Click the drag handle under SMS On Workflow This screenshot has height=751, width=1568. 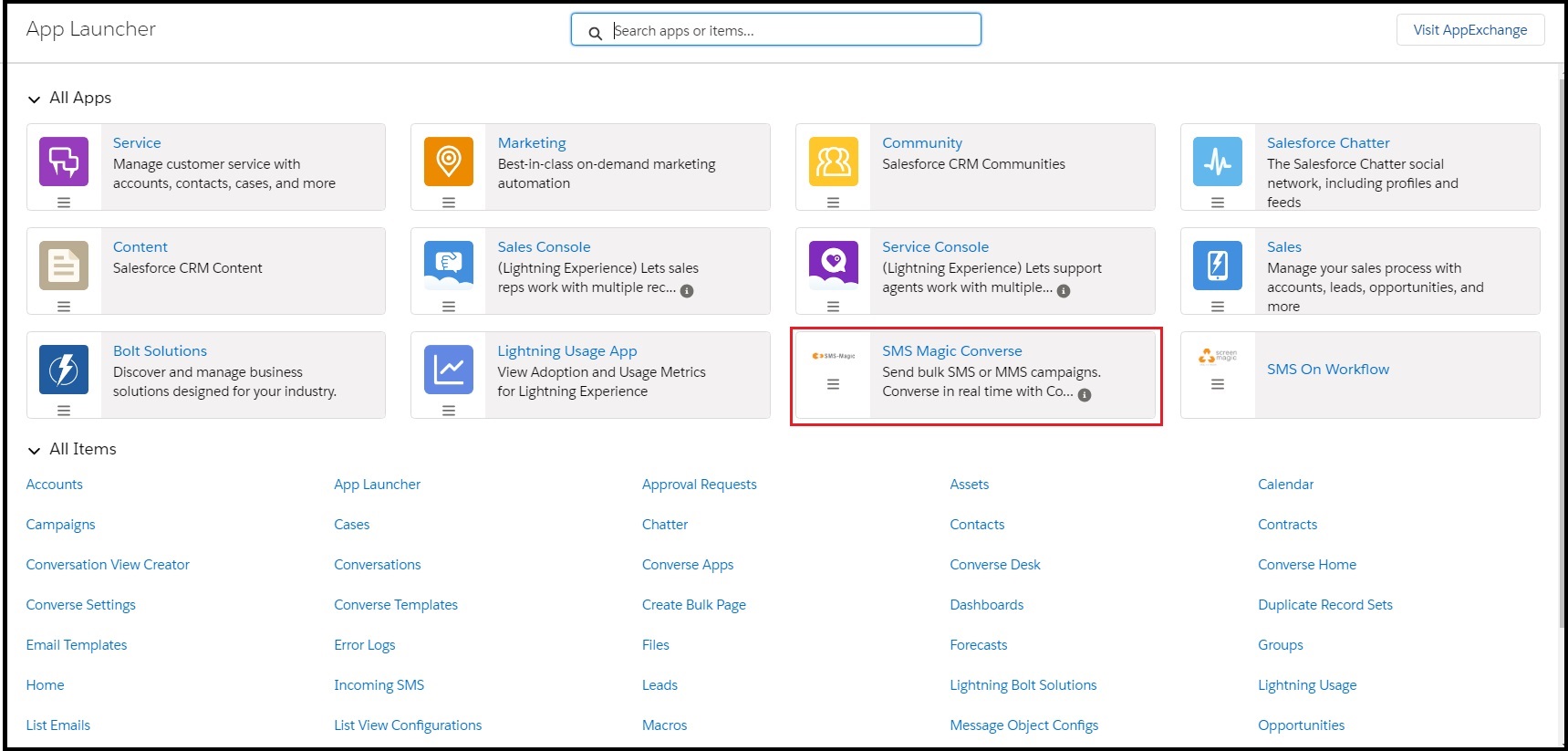pyautogui.click(x=1218, y=385)
